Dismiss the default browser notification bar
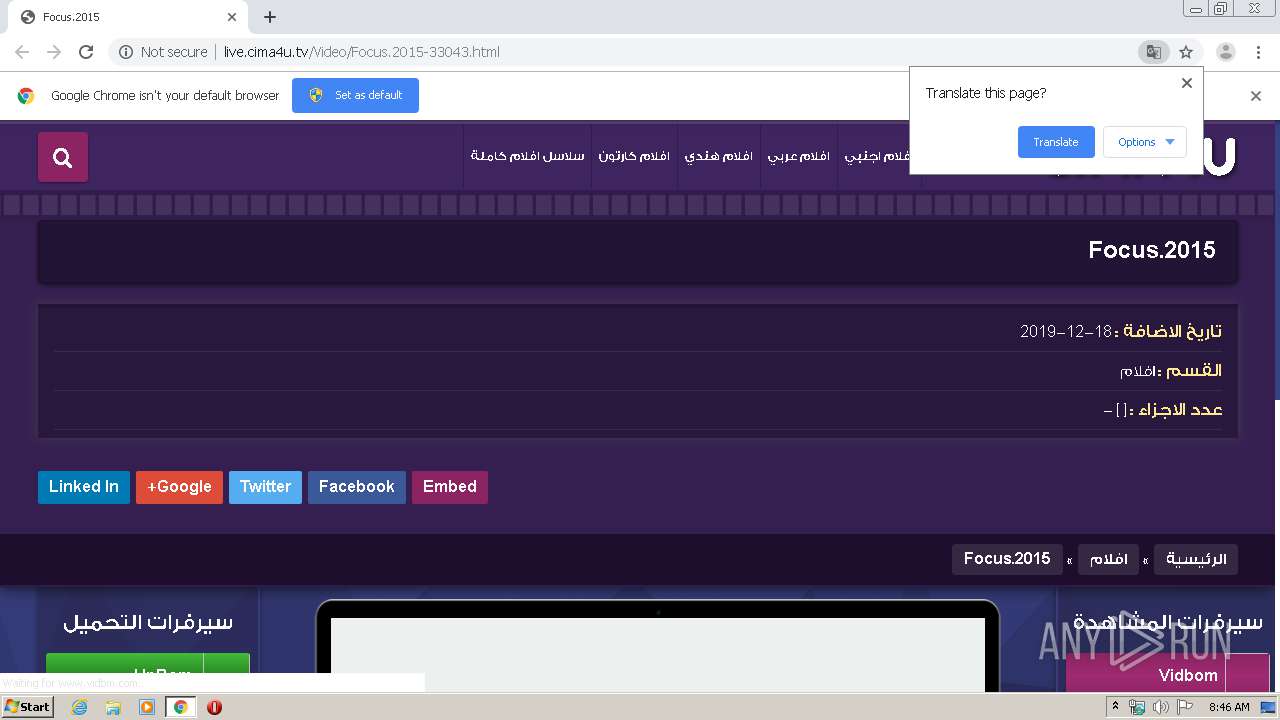The image size is (1280, 720). (x=1256, y=96)
